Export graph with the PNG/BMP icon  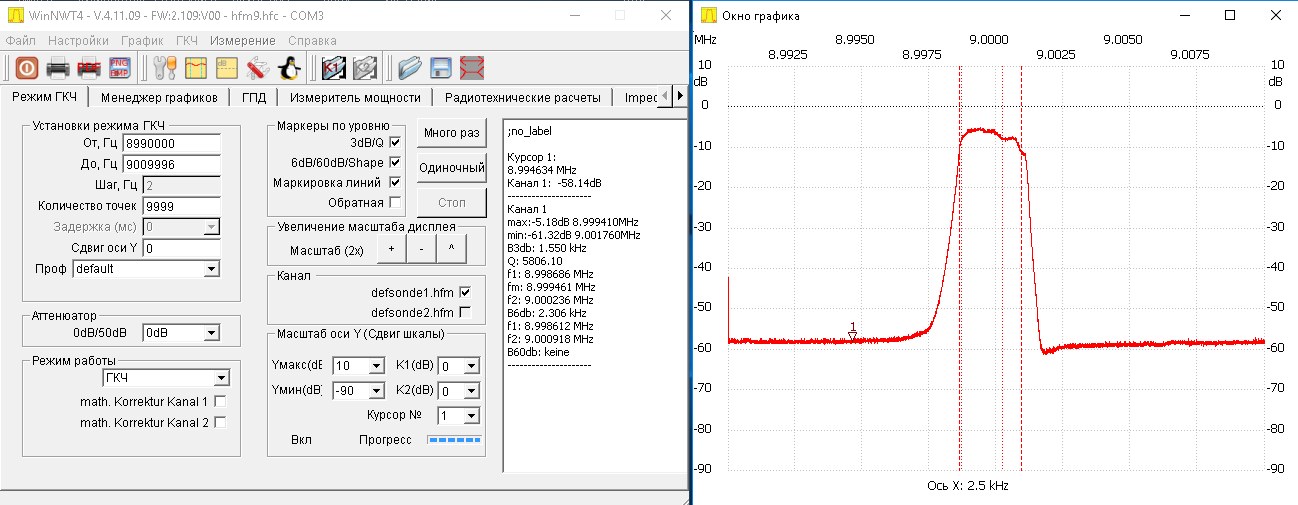[119, 68]
